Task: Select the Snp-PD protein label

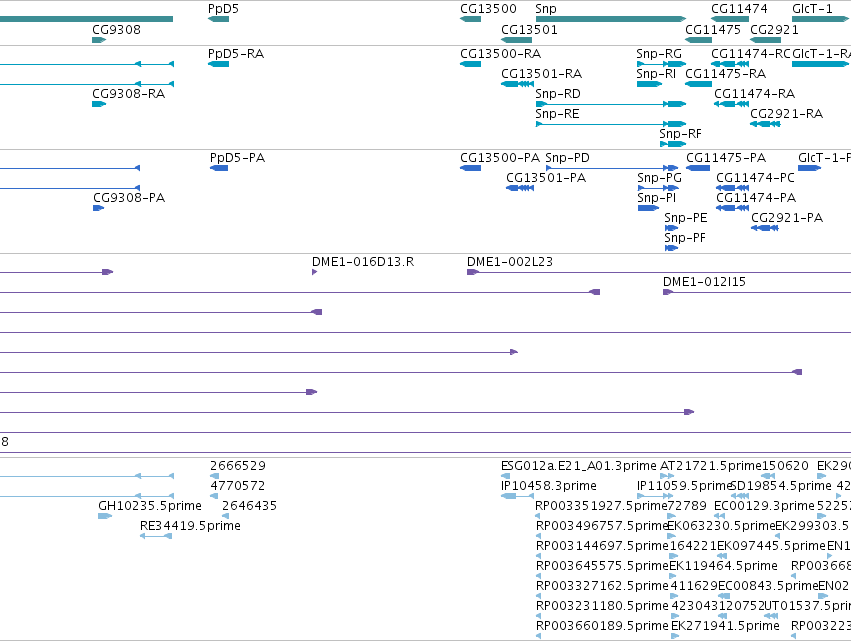Action: pyautogui.click(x=568, y=158)
